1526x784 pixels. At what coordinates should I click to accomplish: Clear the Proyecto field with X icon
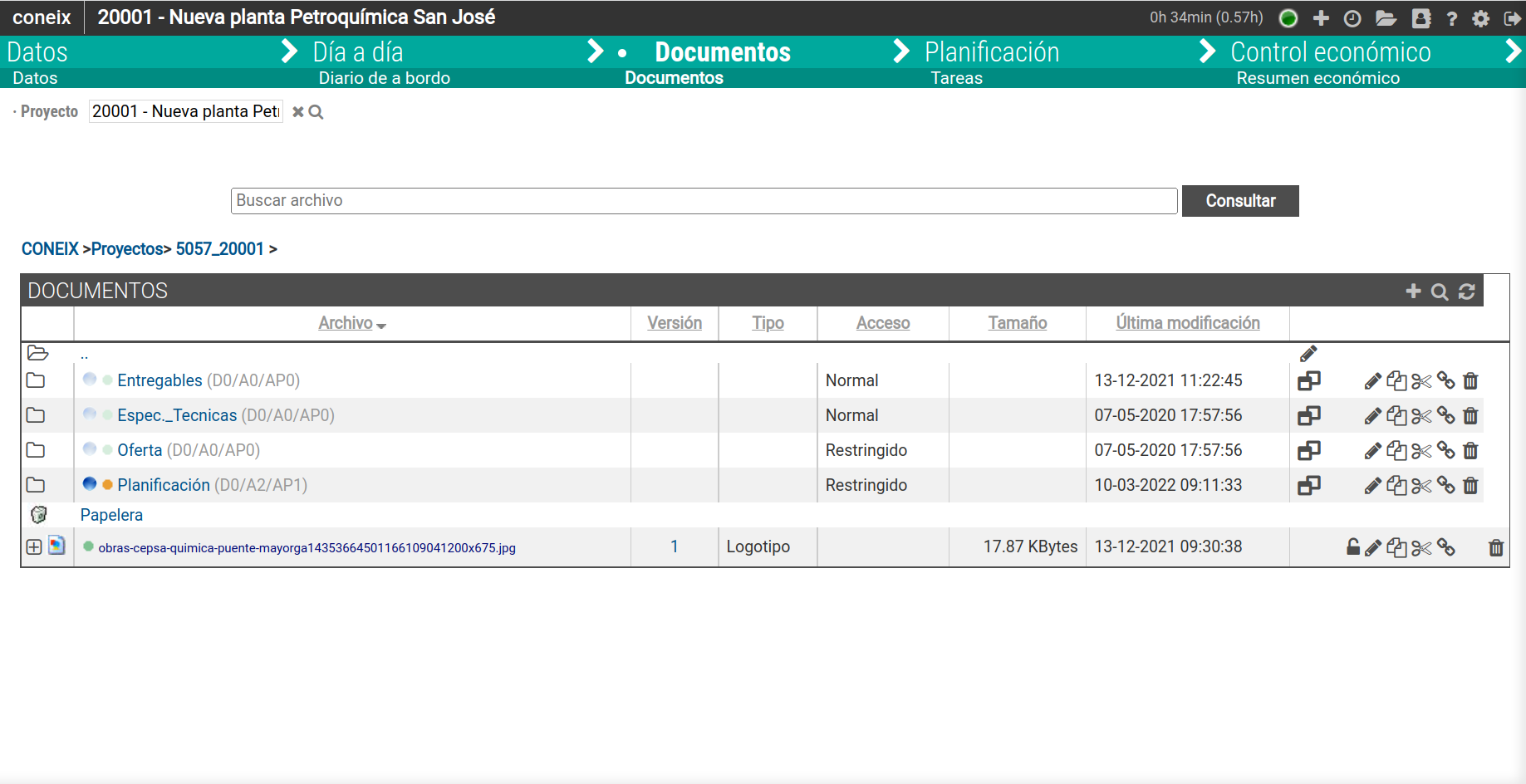pyautogui.click(x=298, y=111)
